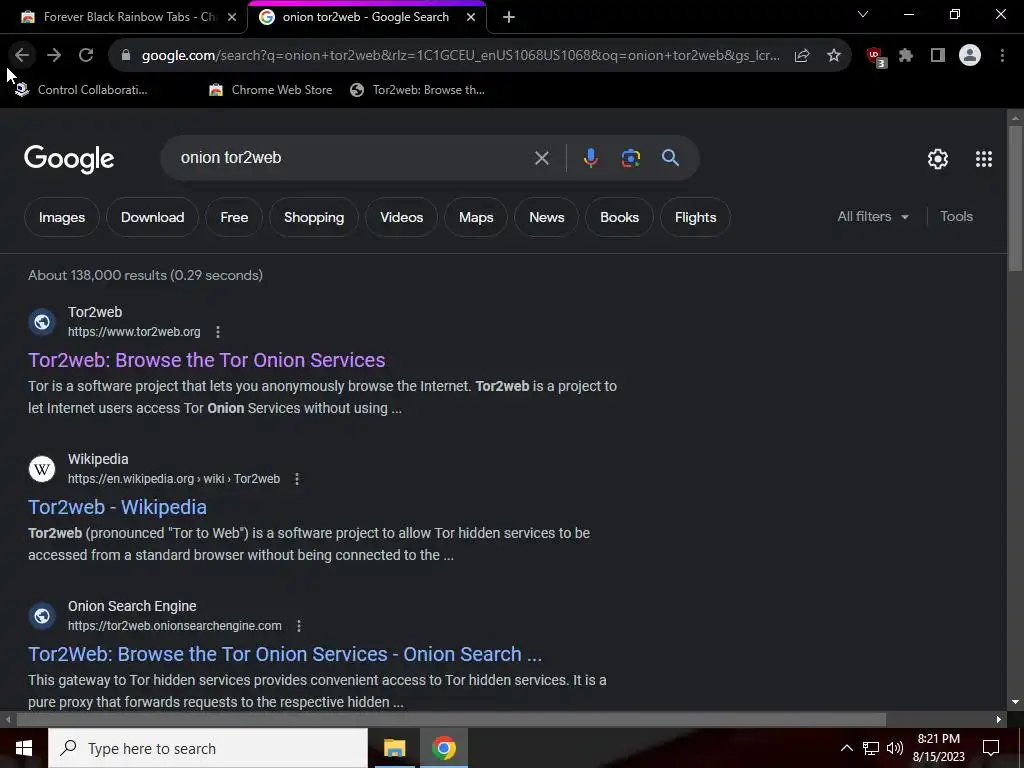Viewport: 1024px width, 768px height.
Task: Open Chrome Web Store bookmark
Action: [270, 90]
